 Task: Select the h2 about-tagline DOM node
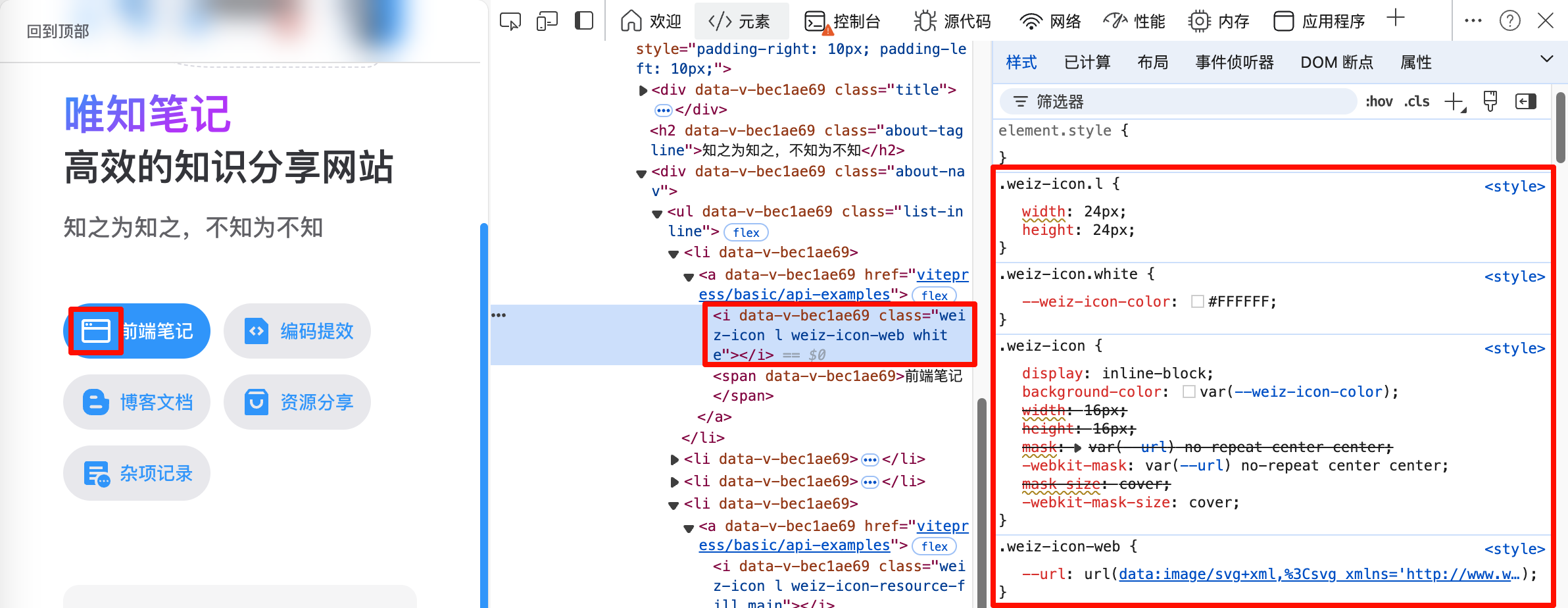coord(806,140)
